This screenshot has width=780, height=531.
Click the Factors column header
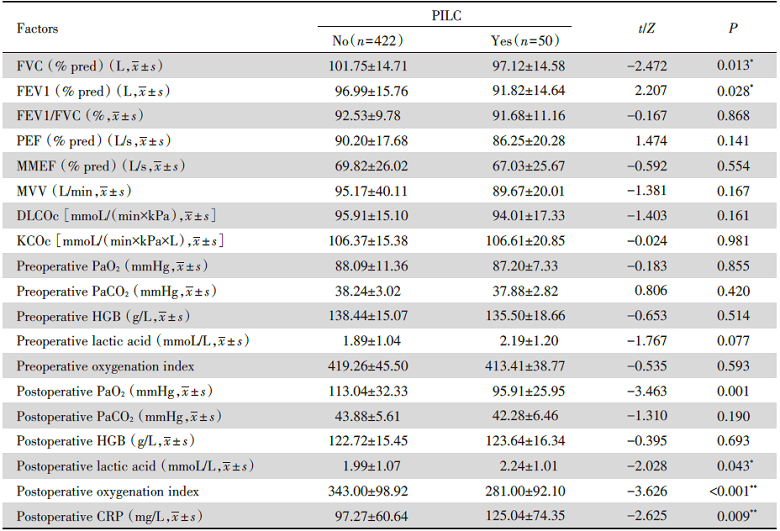pyautogui.click(x=39, y=29)
